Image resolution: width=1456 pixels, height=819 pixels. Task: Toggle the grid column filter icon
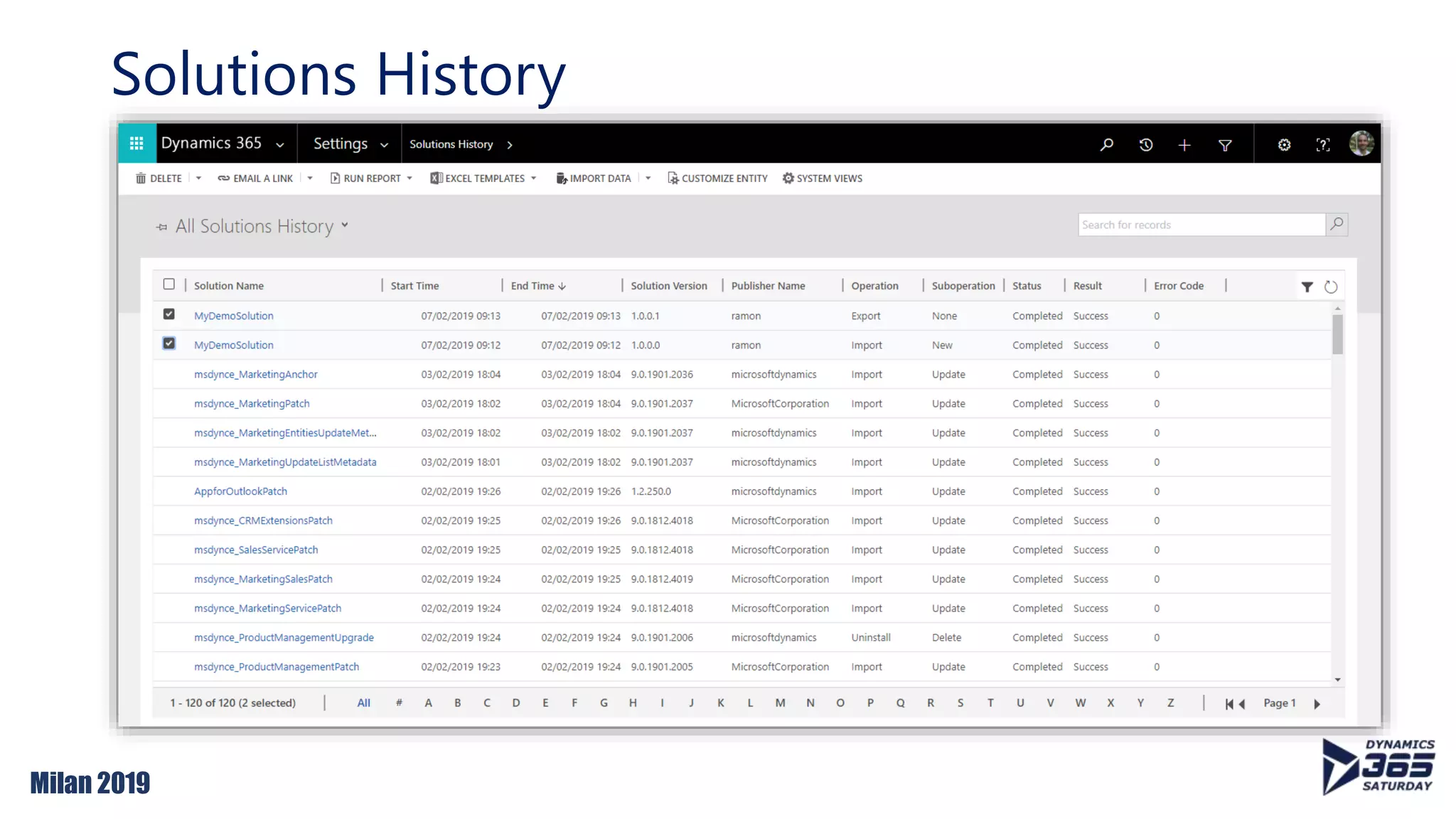[1307, 287]
